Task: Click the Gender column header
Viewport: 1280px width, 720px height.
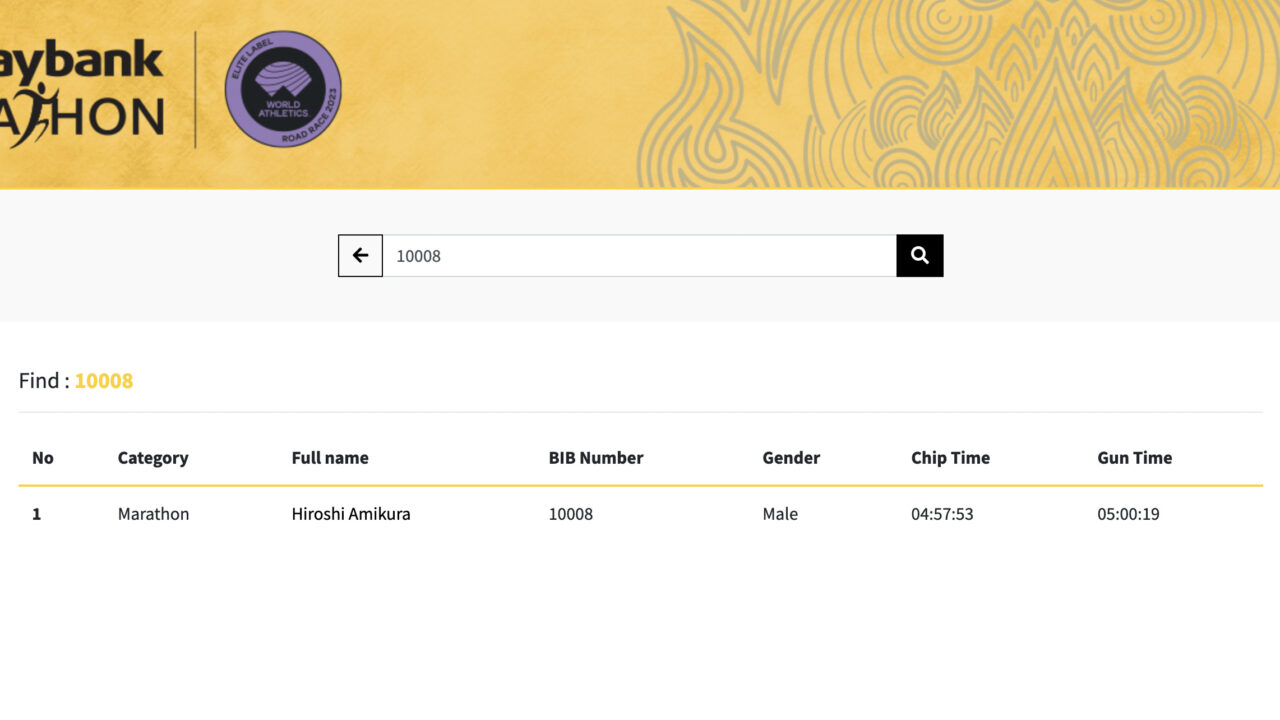Action: (x=791, y=458)
